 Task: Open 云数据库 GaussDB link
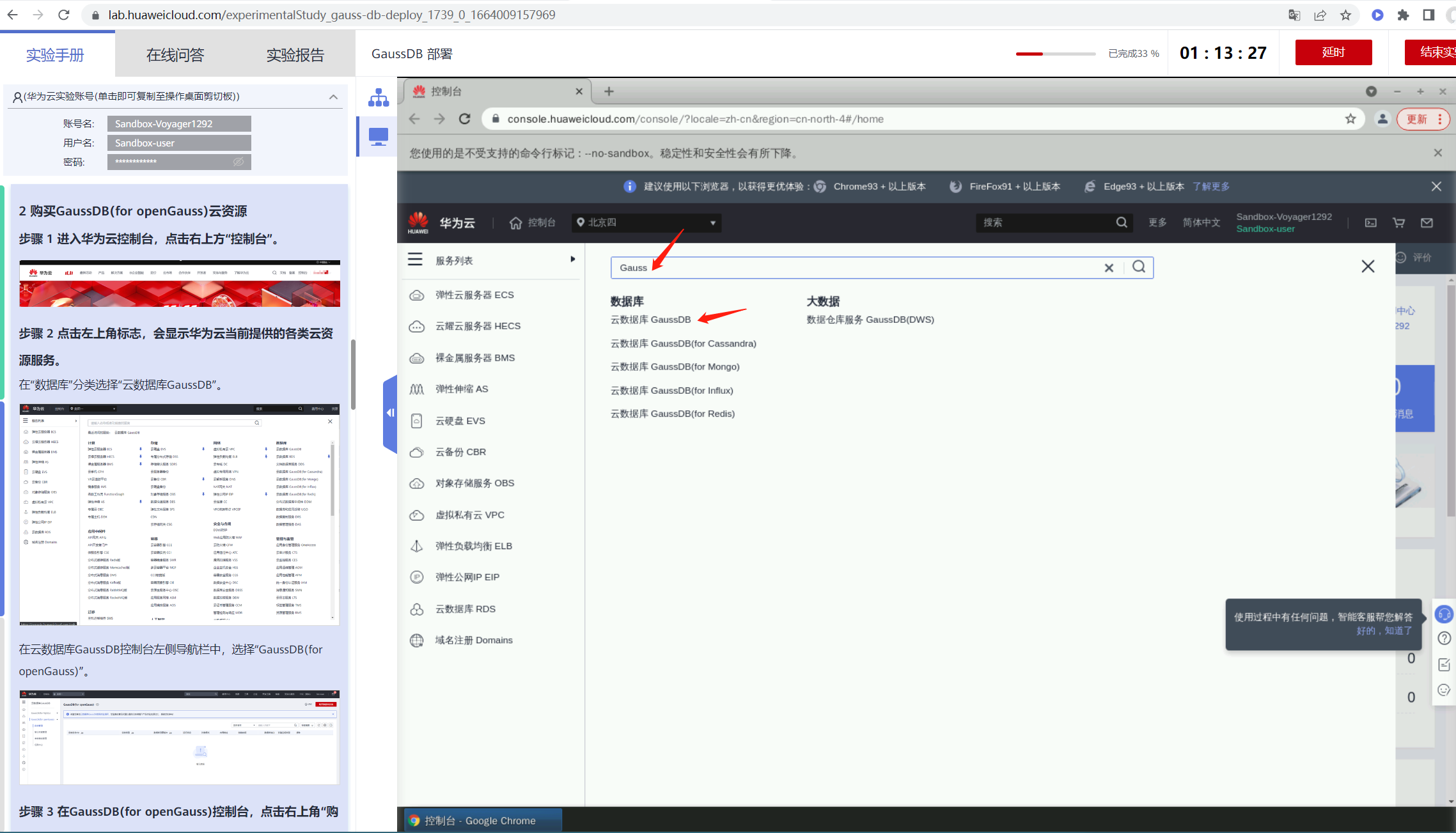tap(650, 320)
